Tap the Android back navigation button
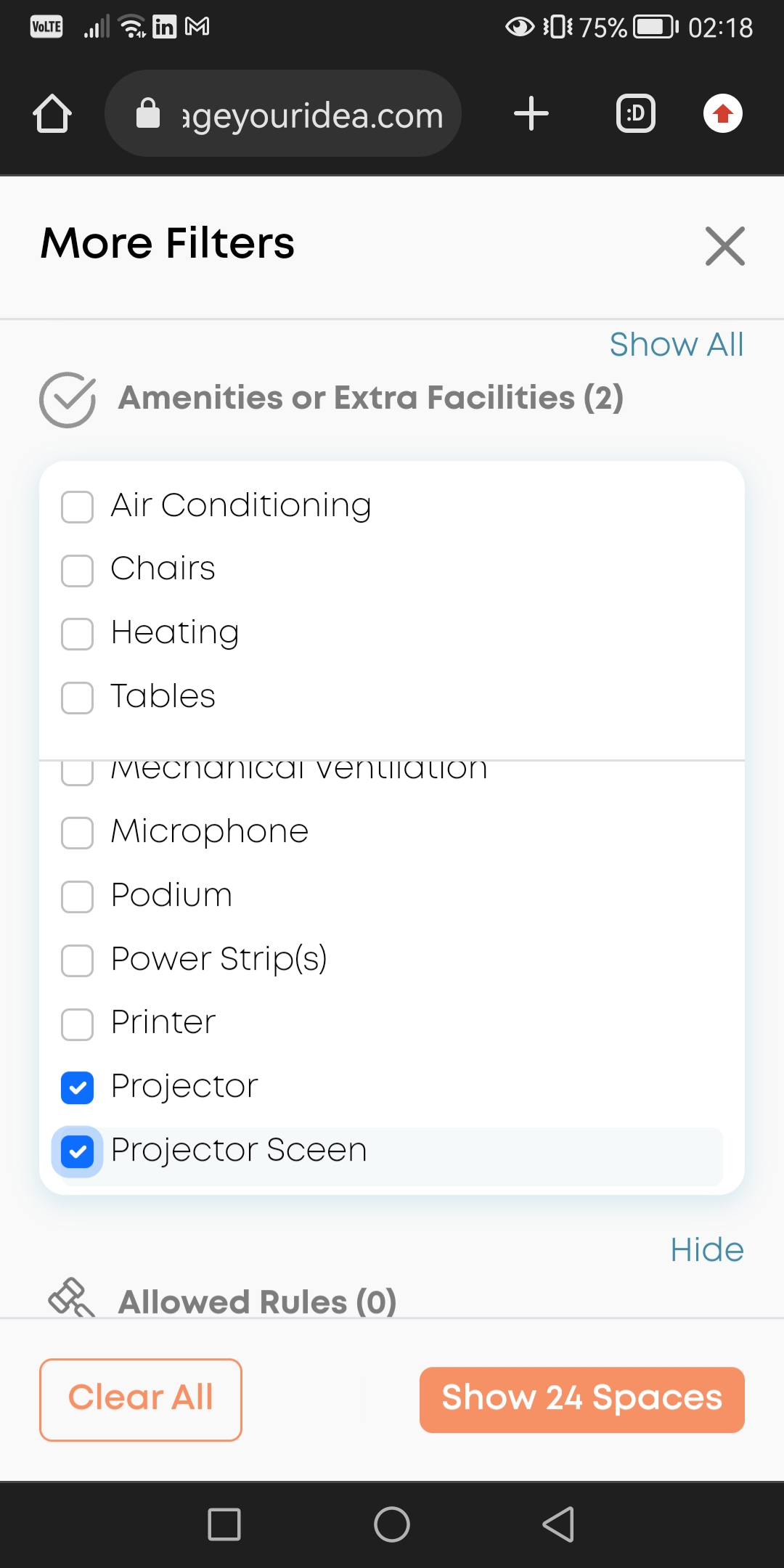Image resolution: width=784 pixels, height=1568 pixels. 558,1524
